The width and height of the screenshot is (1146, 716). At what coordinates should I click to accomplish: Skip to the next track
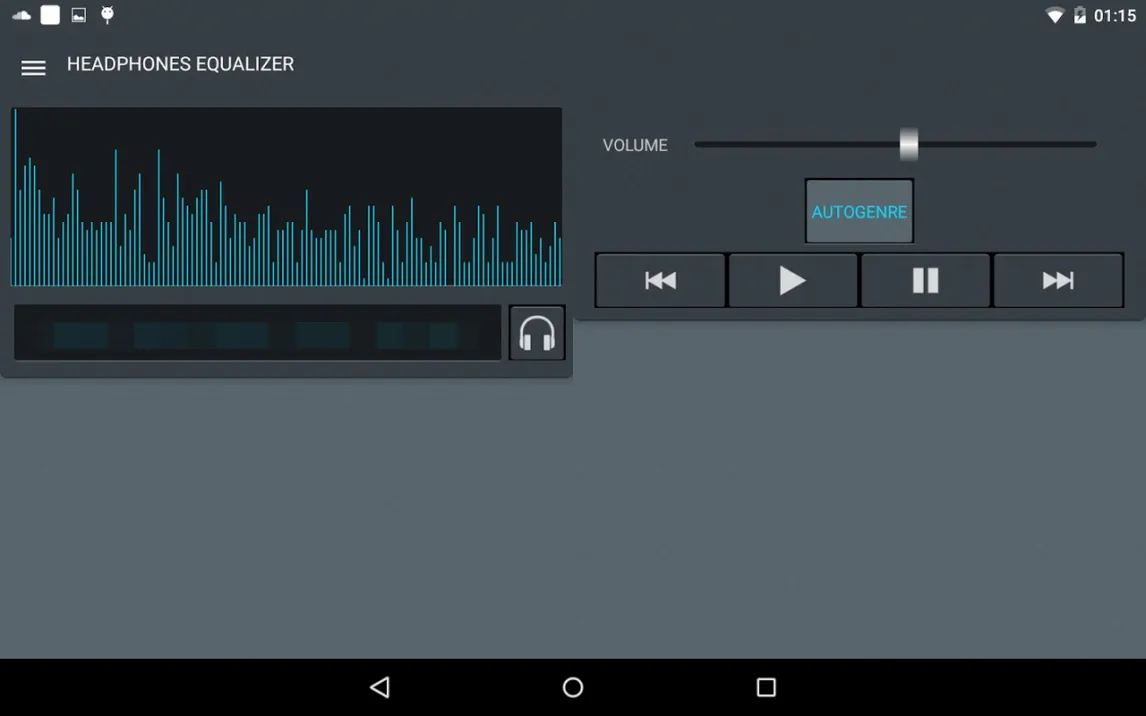tap(1058, 281)
